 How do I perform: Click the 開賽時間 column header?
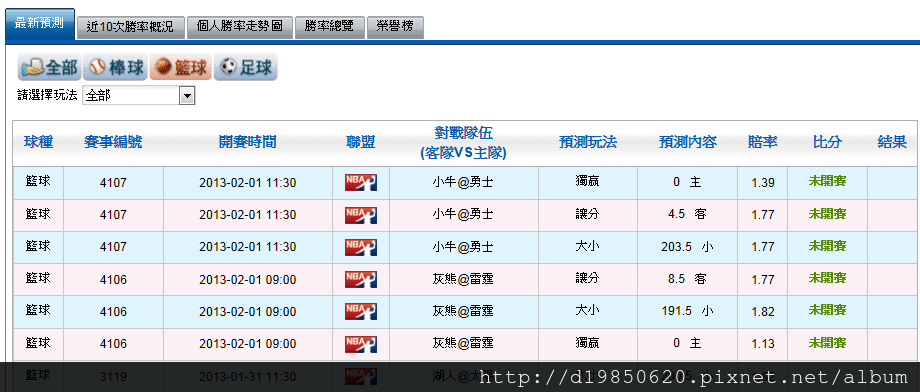coord(248,142)
